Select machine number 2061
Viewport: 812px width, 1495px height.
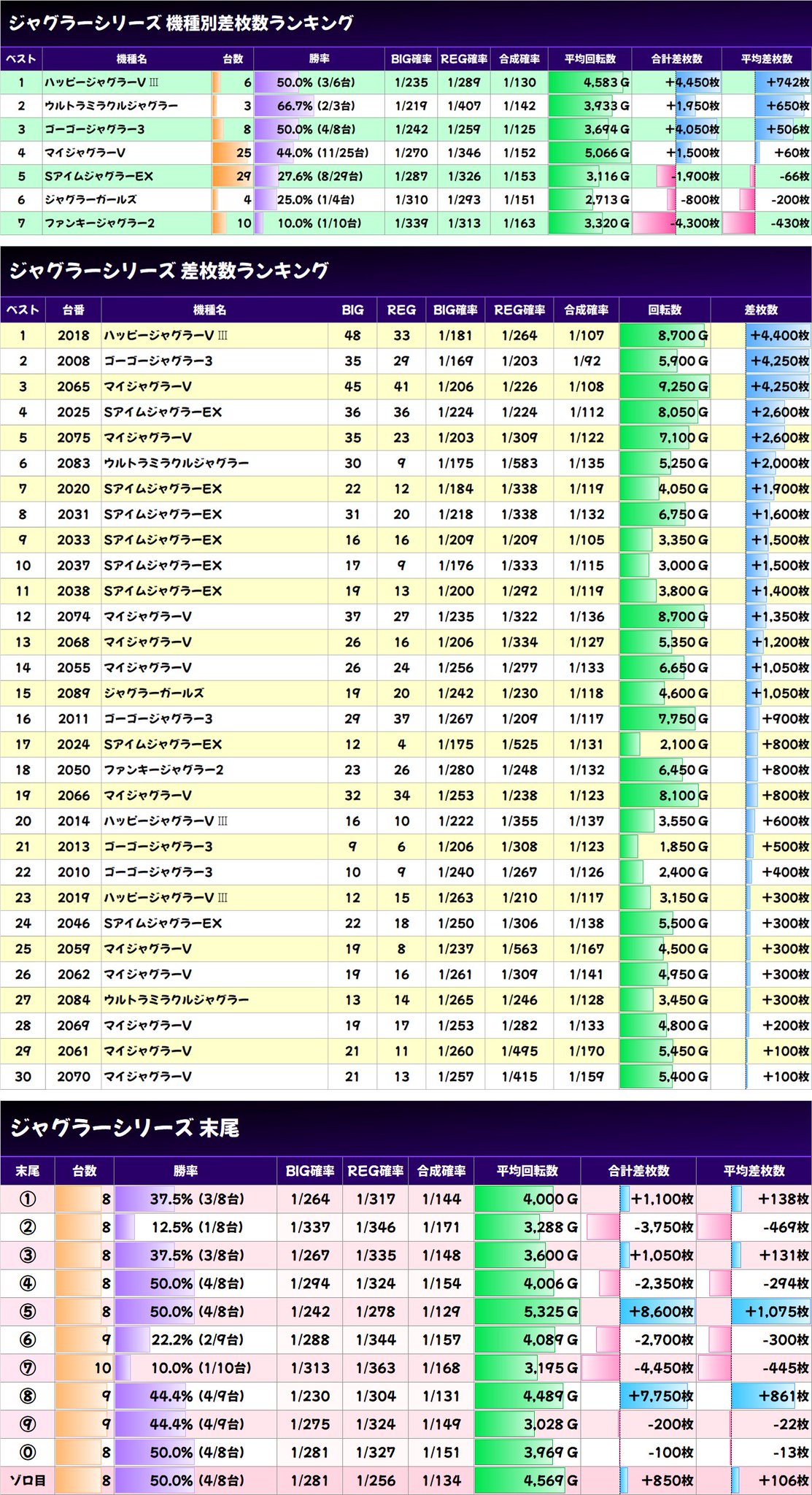73,1051
